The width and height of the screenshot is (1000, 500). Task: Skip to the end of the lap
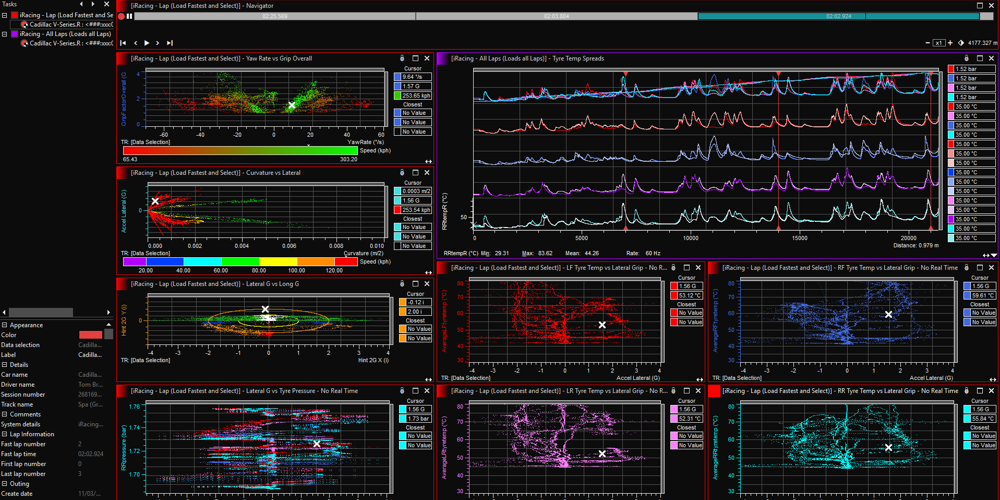point(171,43)
